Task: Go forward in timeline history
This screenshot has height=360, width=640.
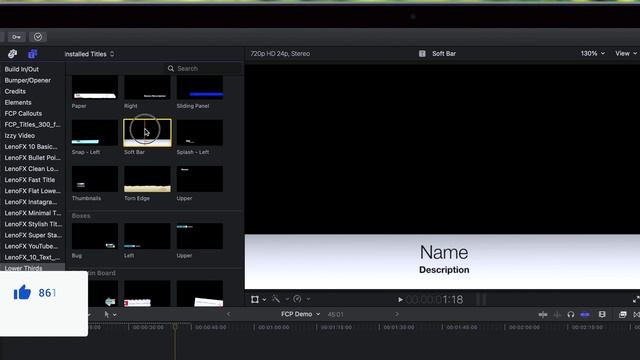Action: pos(396,314)
